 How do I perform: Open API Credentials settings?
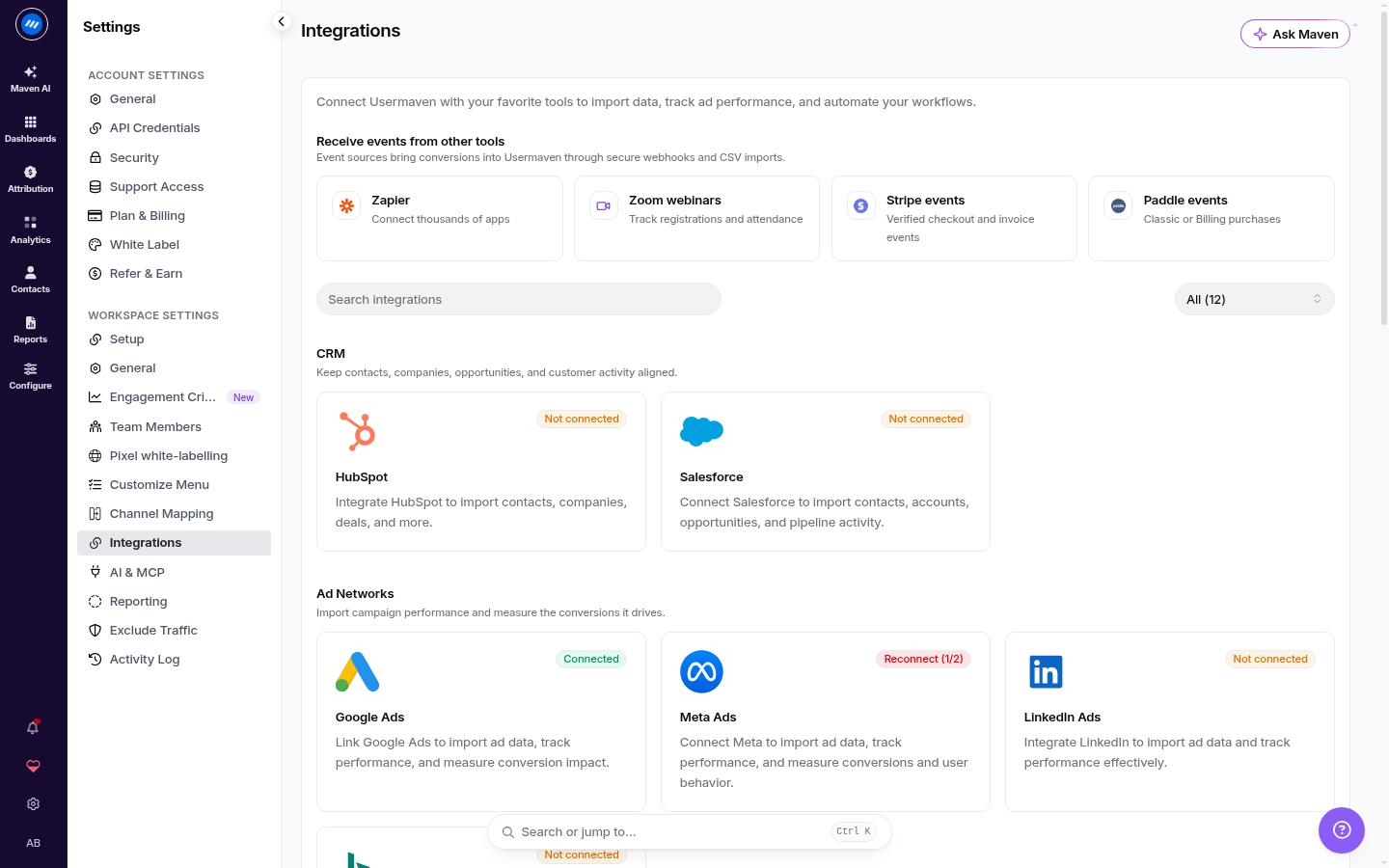(x=174, y=128)
